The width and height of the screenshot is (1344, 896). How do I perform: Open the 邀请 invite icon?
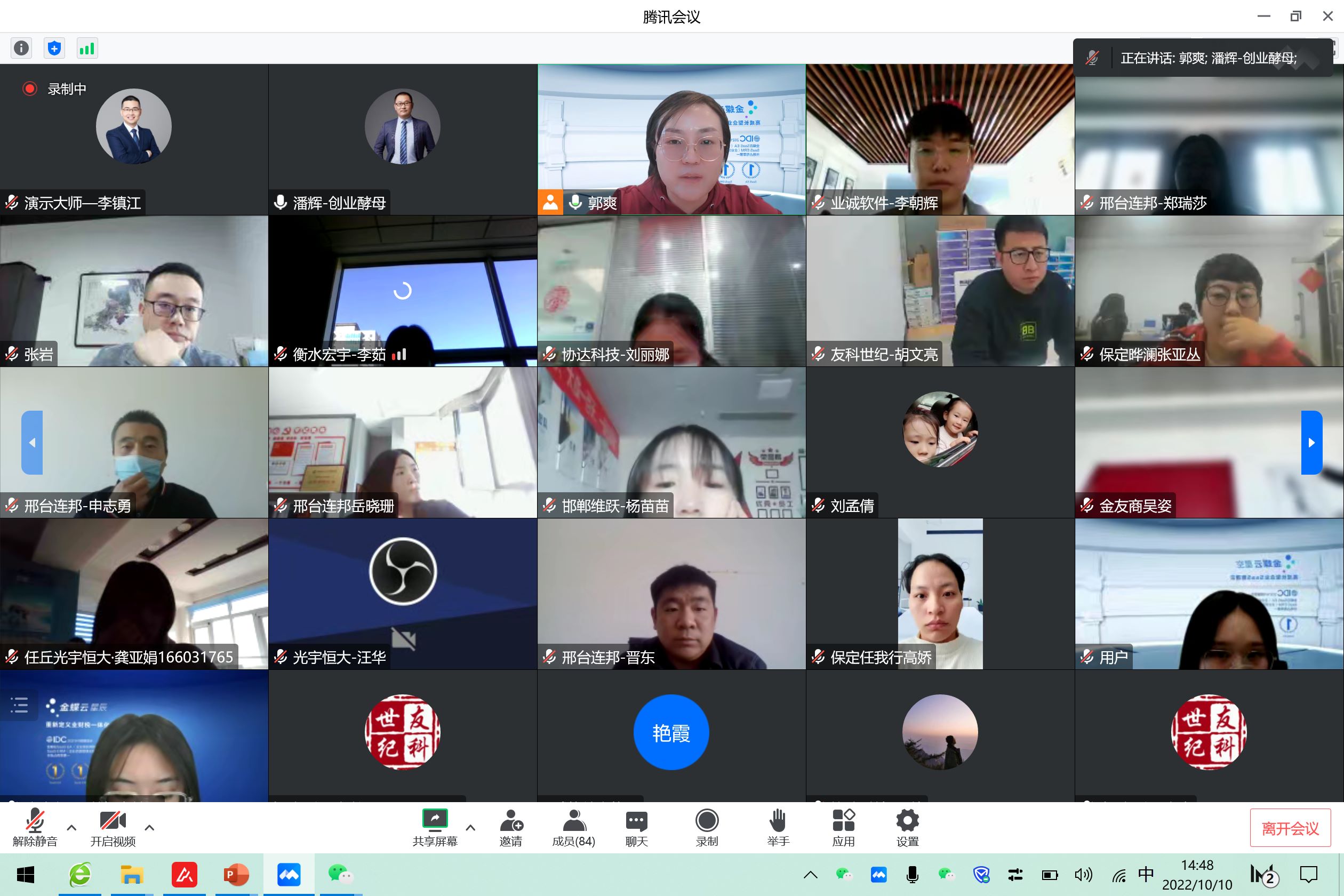tap(511, 827)
